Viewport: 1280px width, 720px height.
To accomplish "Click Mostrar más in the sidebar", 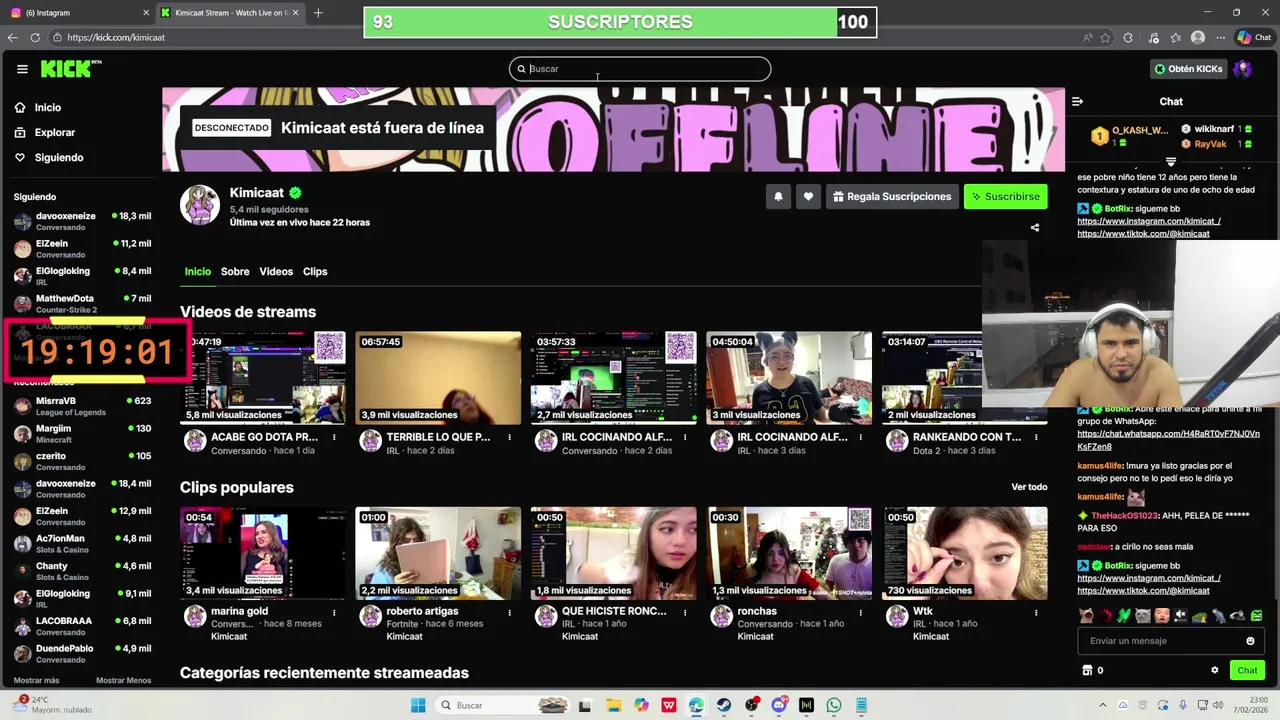I will tap(36, 680).
